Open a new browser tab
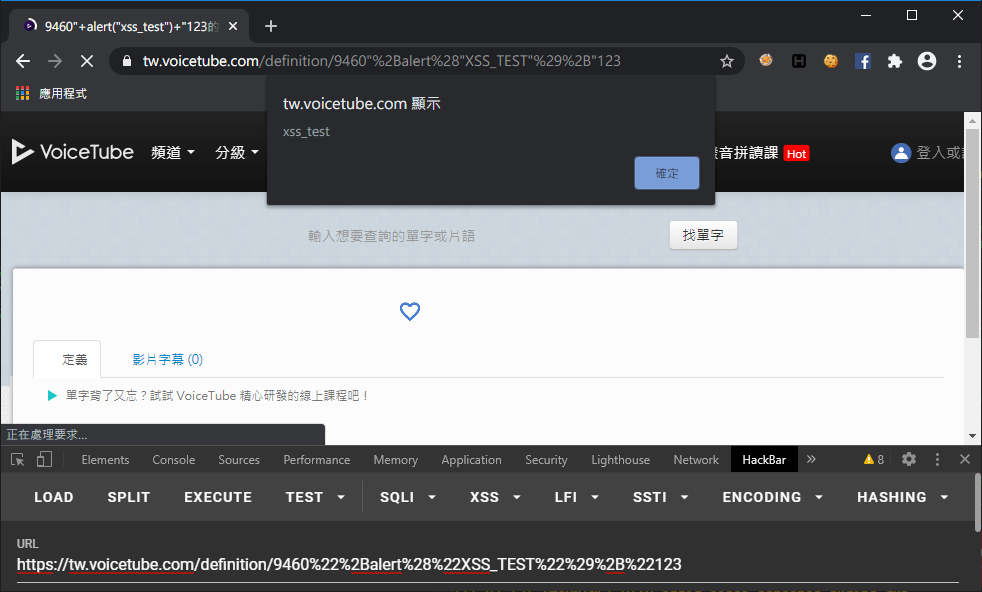Image resolution: width=982 pixels, height=592 pixels. click(271, 26)
